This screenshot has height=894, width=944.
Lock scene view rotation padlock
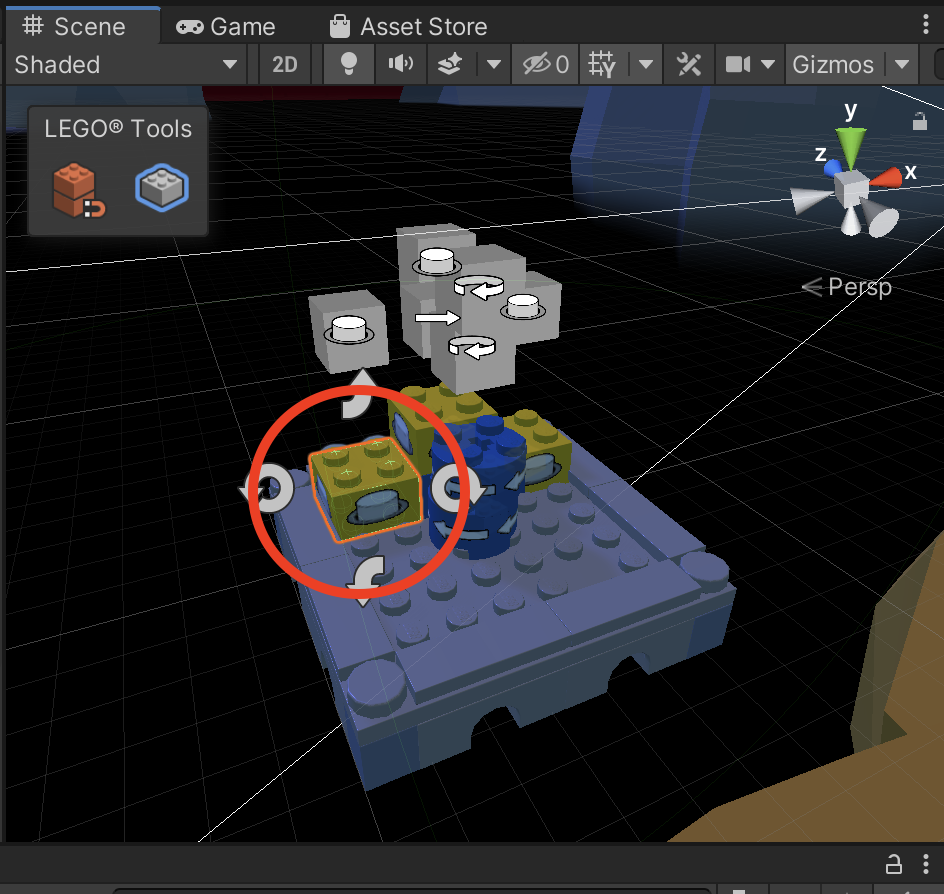pyautogui.click(x=919, y=121)
